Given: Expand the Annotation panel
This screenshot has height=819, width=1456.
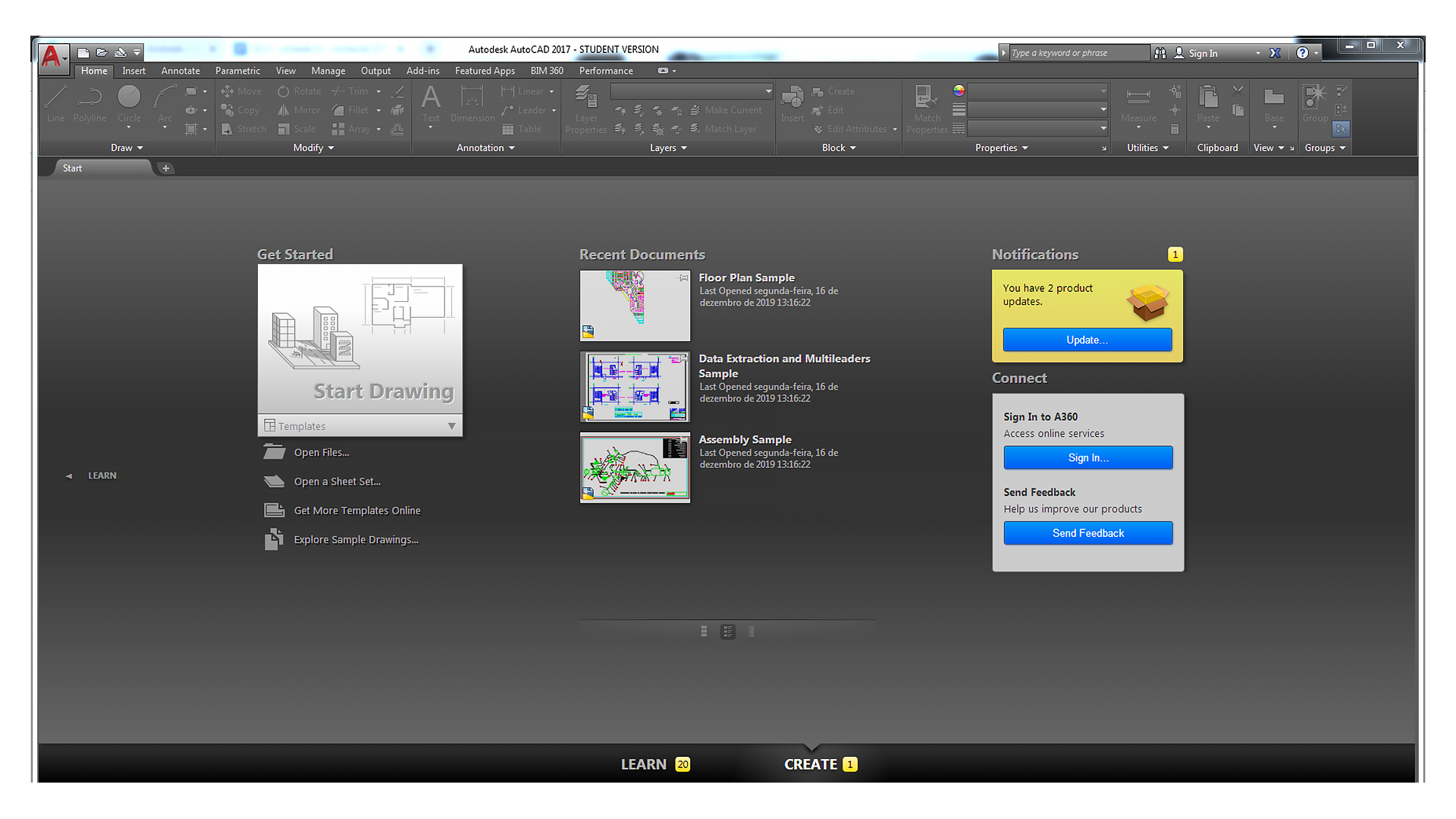Looking at the screenshot, I should coord(485,148).
